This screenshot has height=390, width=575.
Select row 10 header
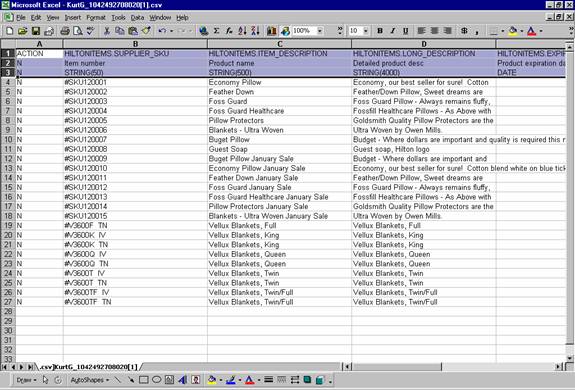[8, 140]
